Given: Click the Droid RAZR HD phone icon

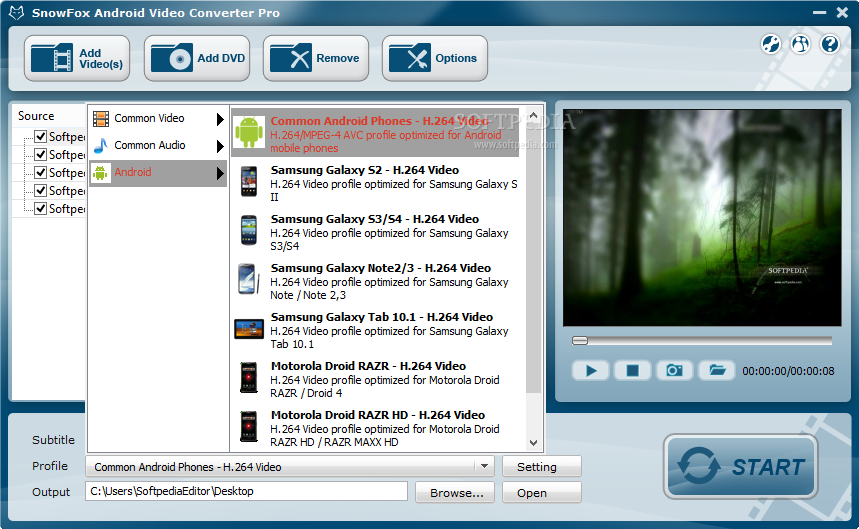Looking at the screenshot, I should [x=249, y=427].
